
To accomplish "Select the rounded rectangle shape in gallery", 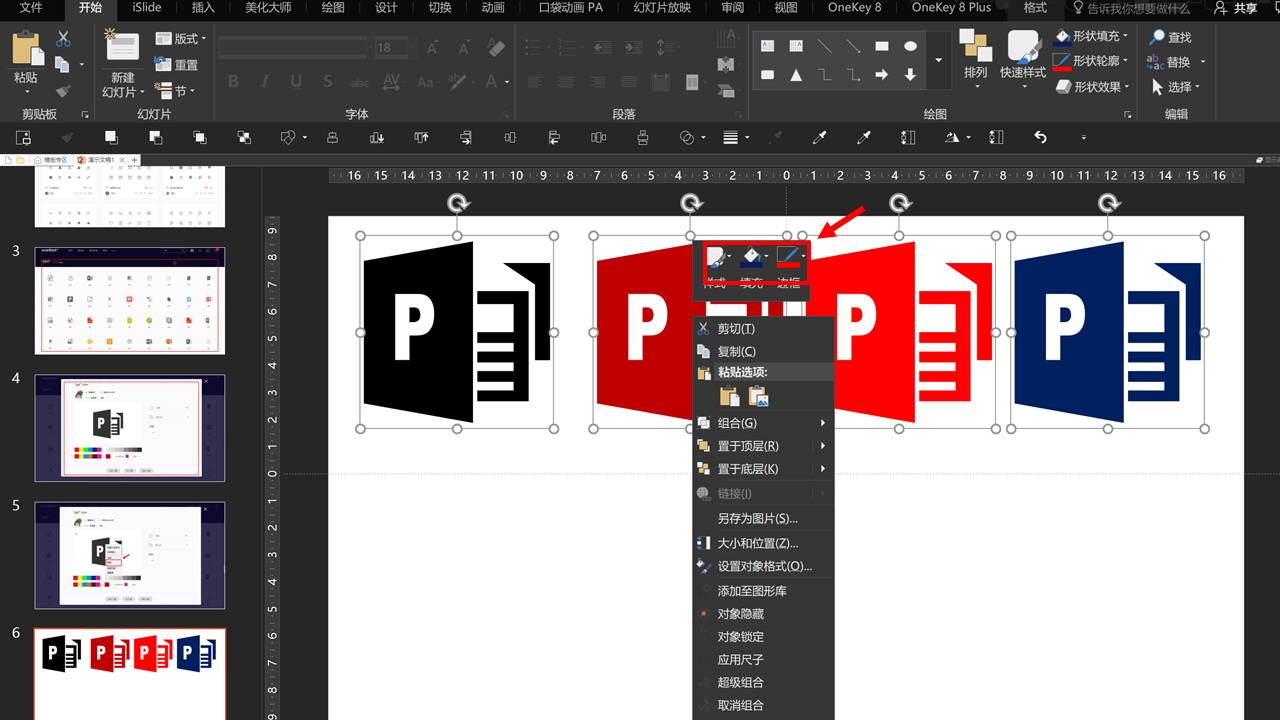I will click(x=767, y=74).
